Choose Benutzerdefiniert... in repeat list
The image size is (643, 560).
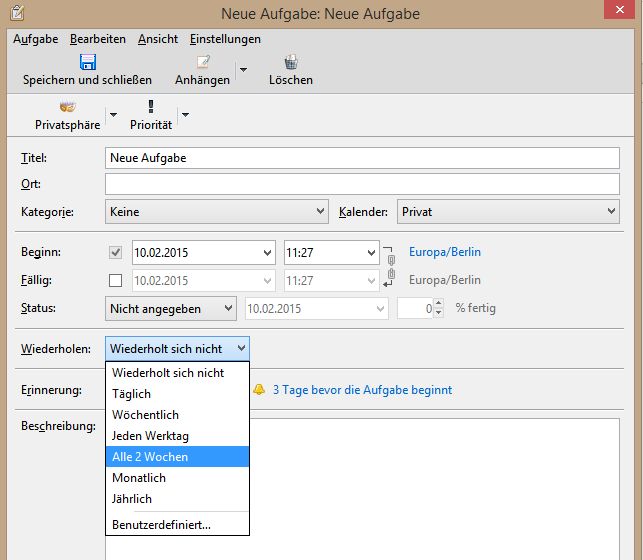click(161, 524)
